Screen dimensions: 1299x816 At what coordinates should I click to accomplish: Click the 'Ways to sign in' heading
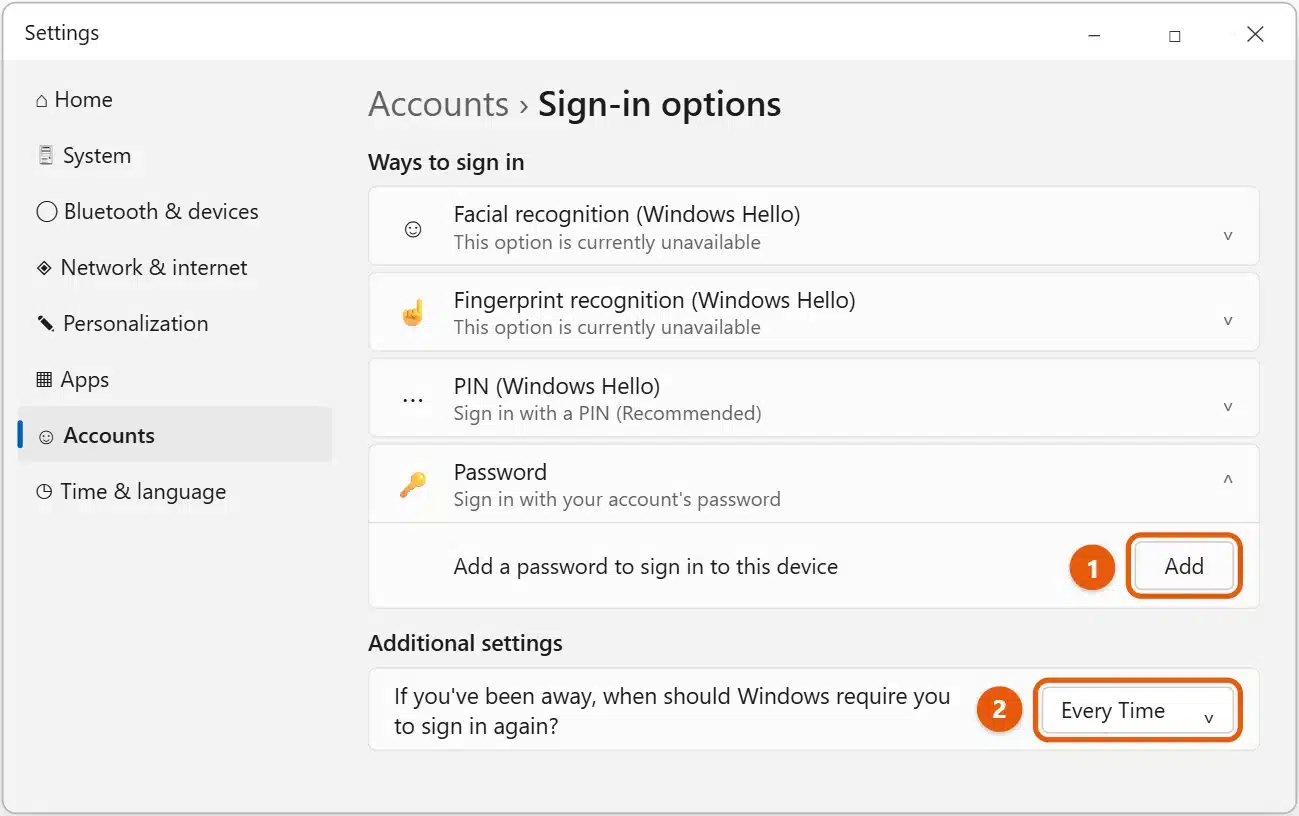coord(446,162)
